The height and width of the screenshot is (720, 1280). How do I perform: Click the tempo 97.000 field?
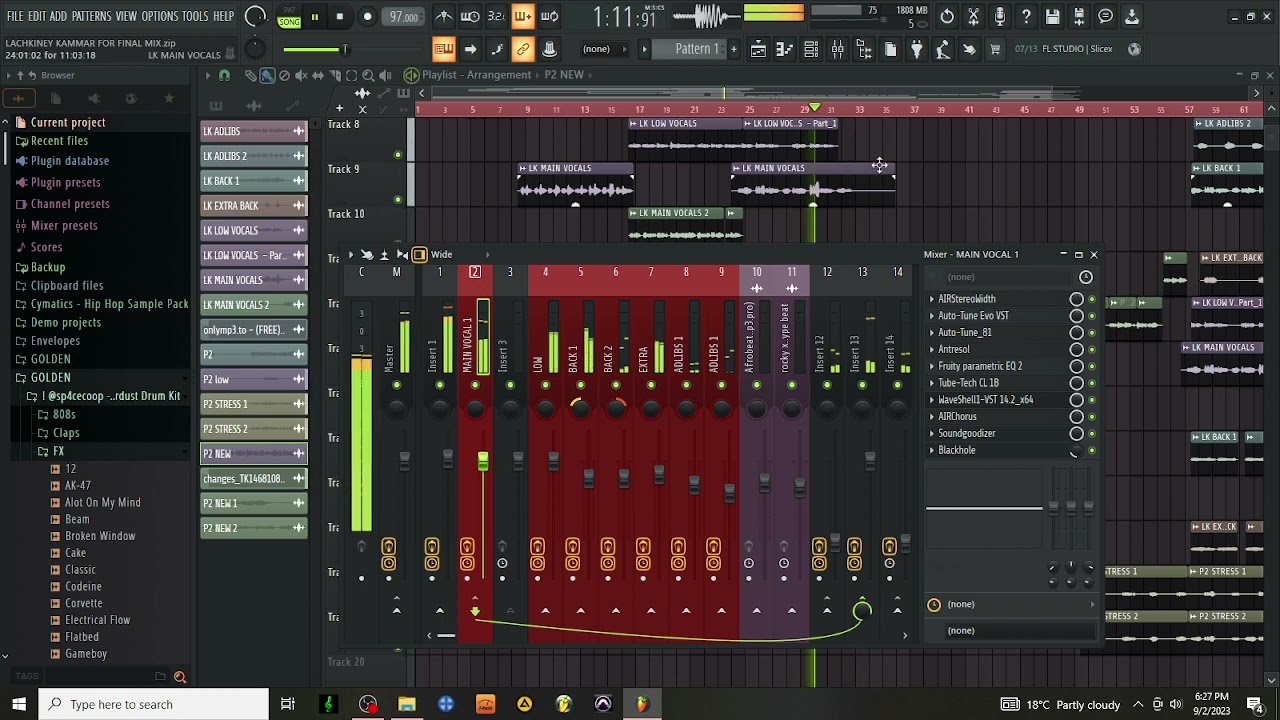(x=404, y=17)
